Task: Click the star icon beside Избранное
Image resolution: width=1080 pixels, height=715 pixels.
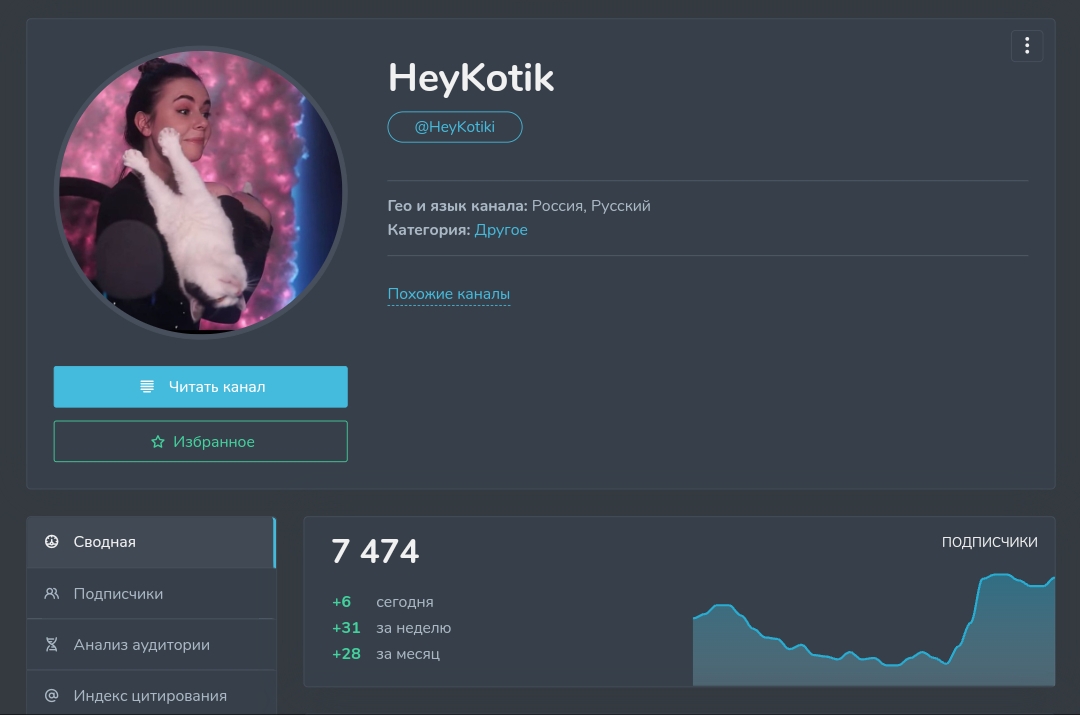Action: coord(157,442)
